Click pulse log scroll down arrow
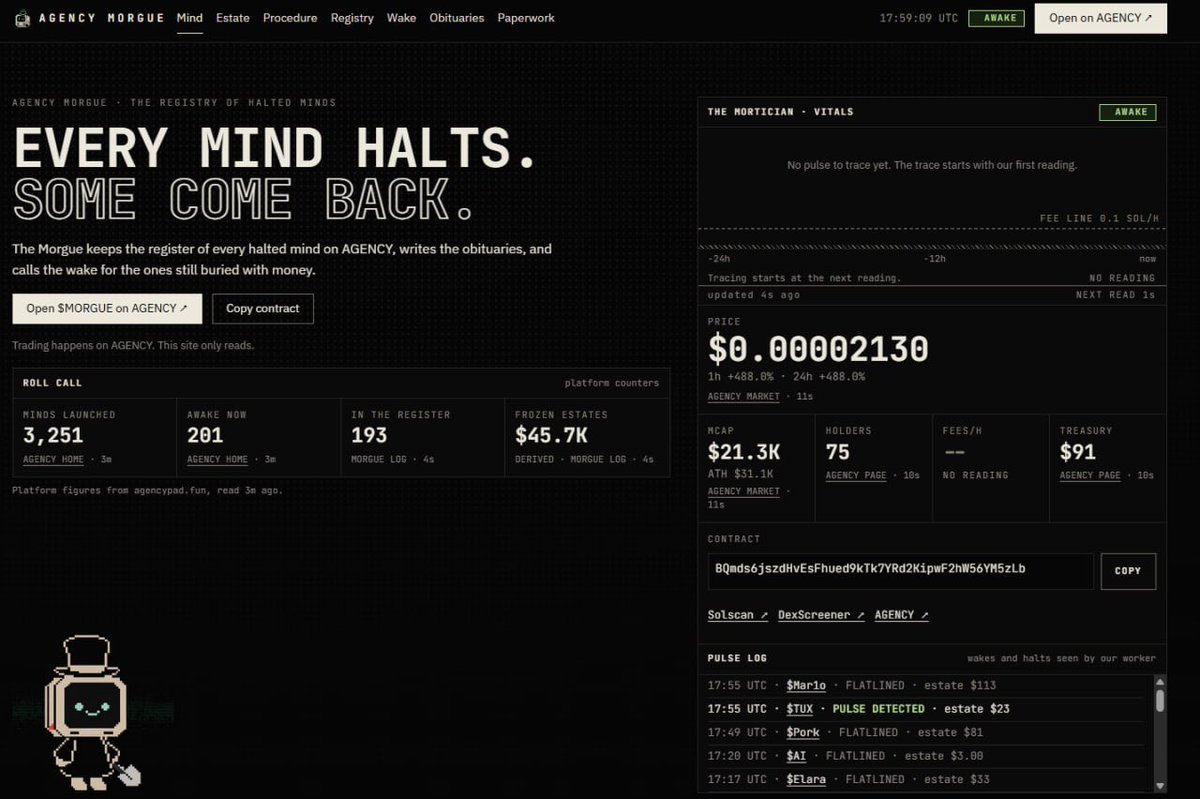The image size is (1200, 799). pos(1160,786)
